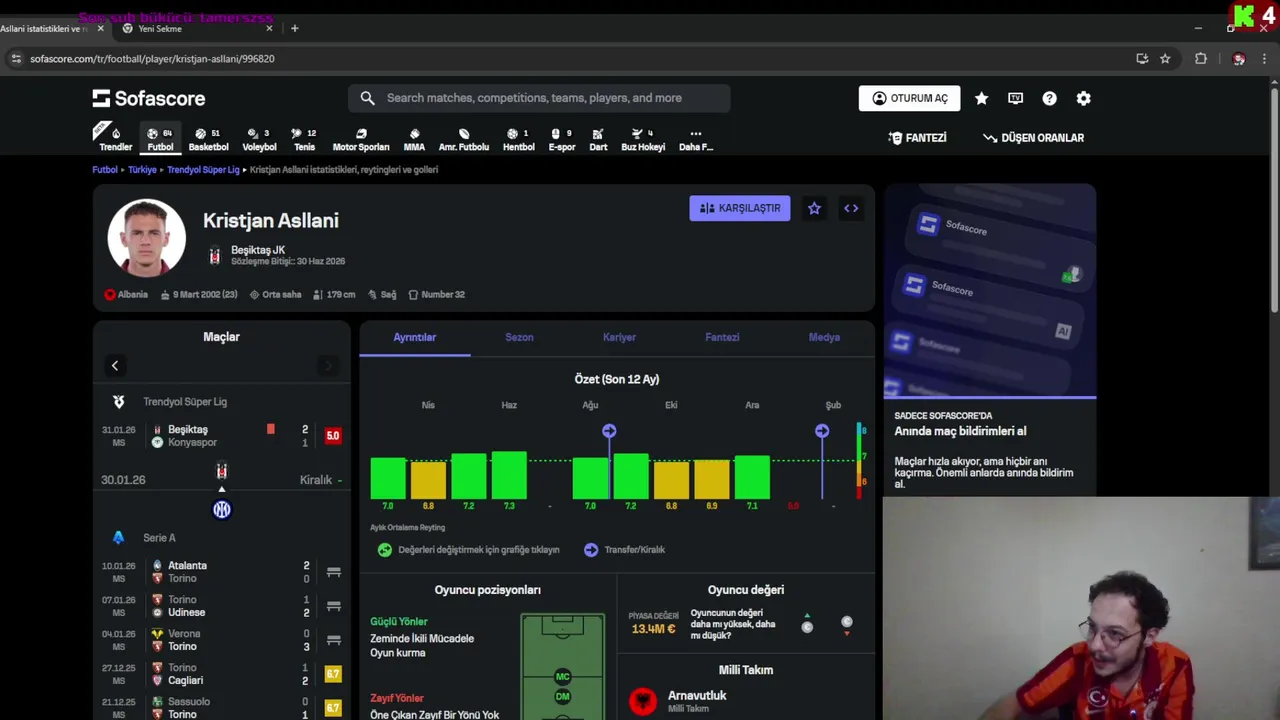Select Hentbol sports category
Image resolution: width=1280 pixels, height=720 pixels.
[x=518, y=139]
